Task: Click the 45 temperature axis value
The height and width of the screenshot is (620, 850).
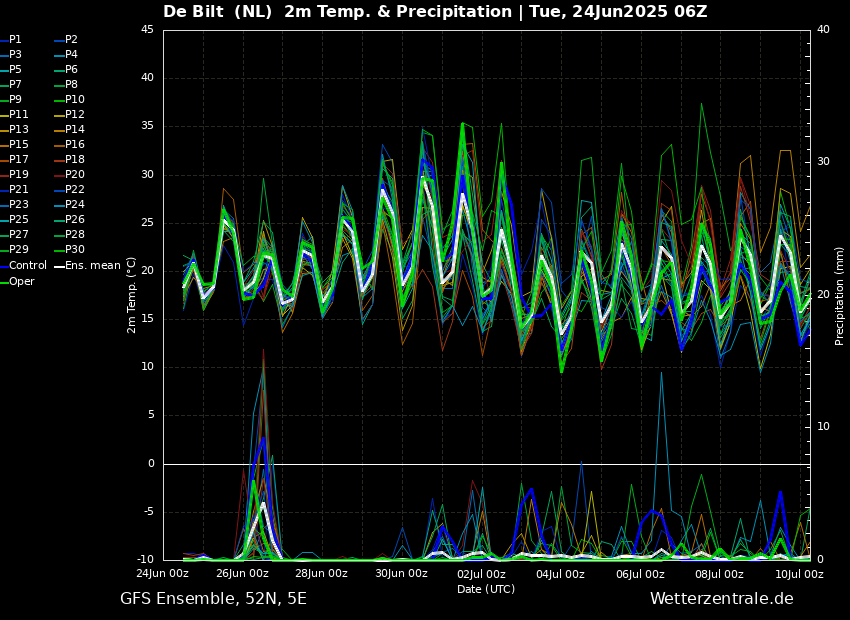Action: click(147, 30)
